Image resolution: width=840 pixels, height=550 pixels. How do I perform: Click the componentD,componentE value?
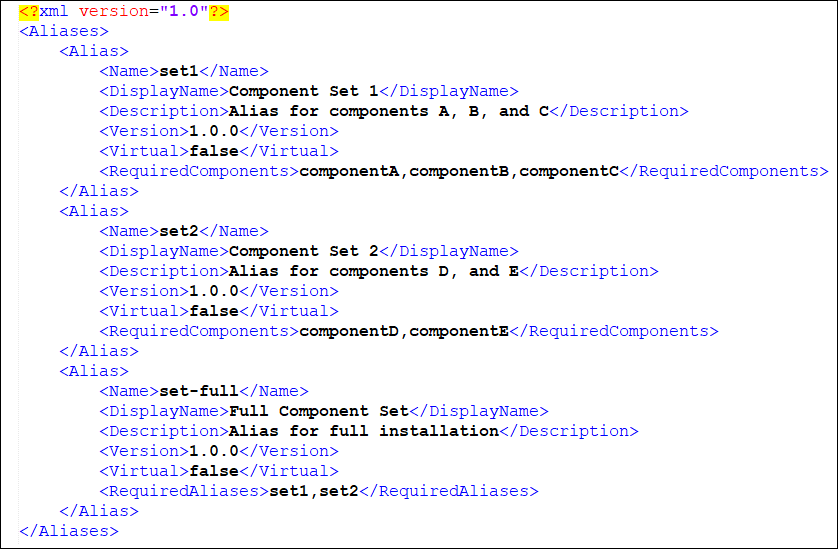coord(404,331)
